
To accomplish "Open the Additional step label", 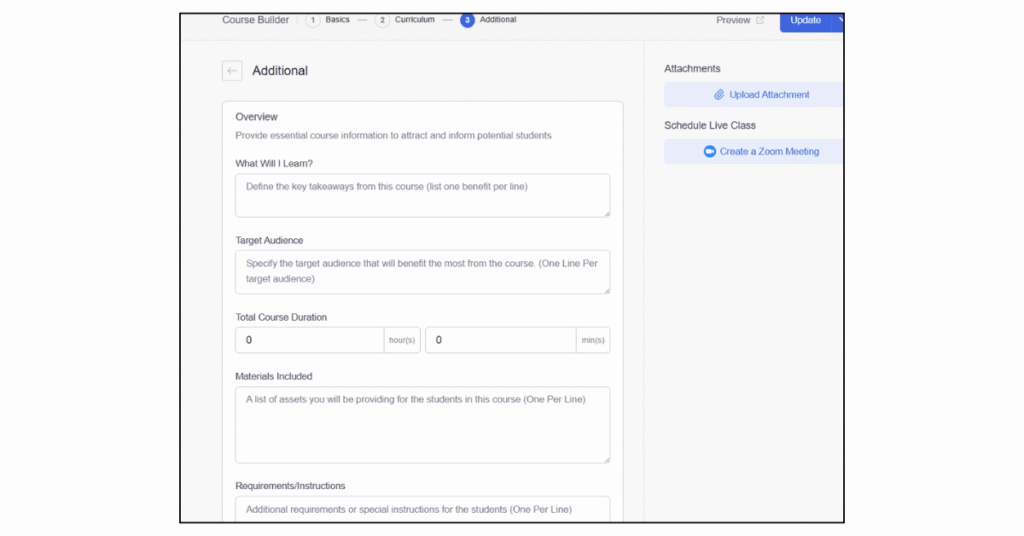I will [x=498, y=20].
